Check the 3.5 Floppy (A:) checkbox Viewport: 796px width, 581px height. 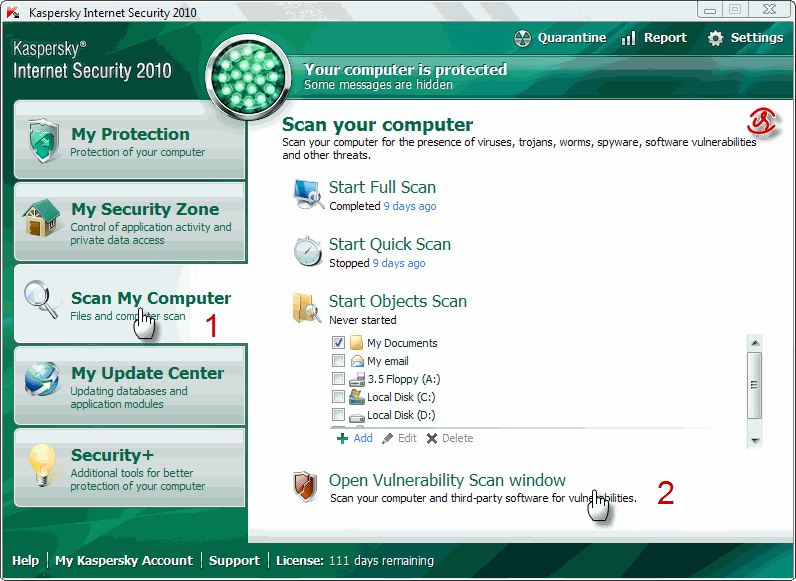(x=338, y=378)
